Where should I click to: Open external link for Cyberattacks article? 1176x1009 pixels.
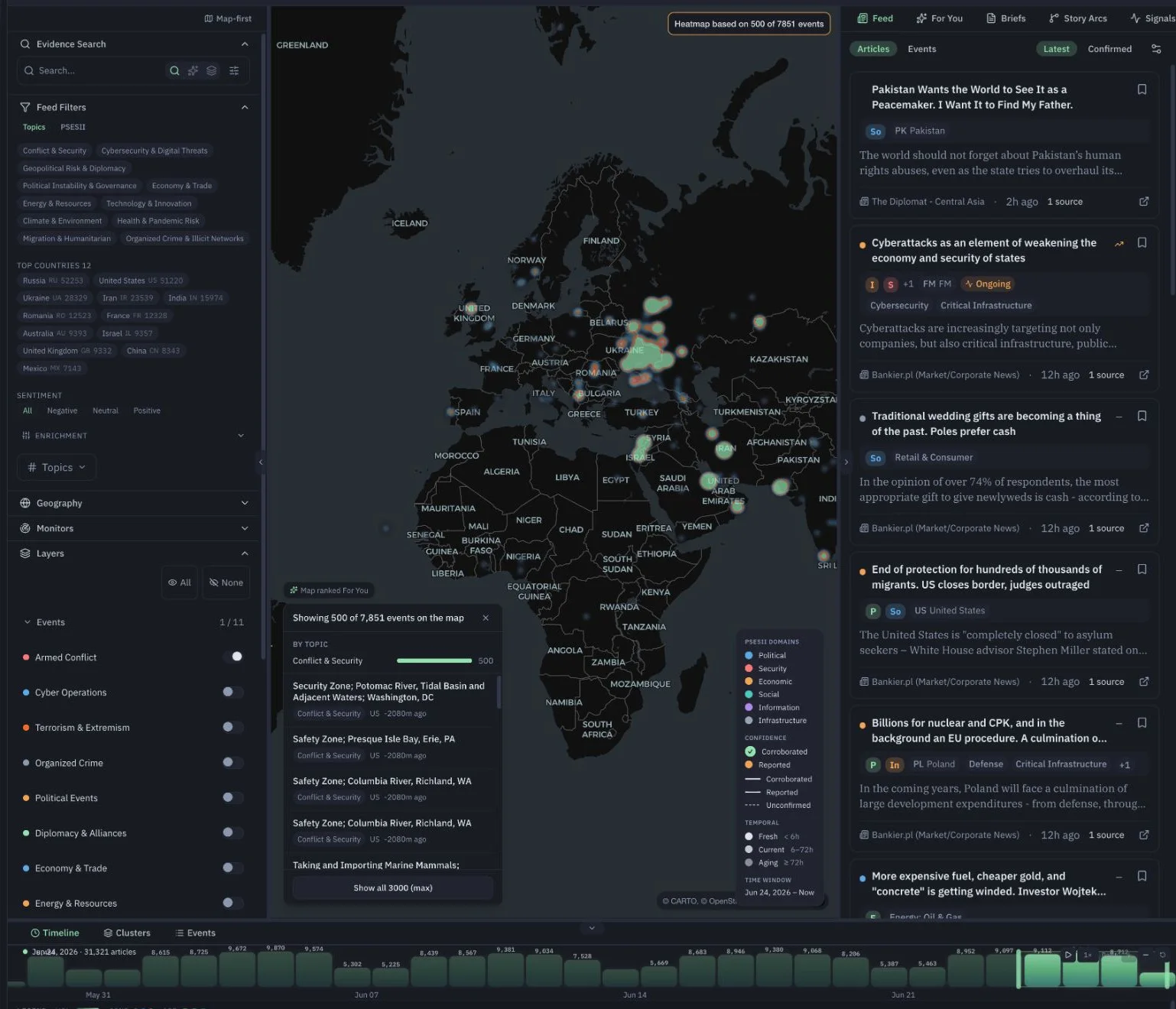click(x=1144, y=375)
